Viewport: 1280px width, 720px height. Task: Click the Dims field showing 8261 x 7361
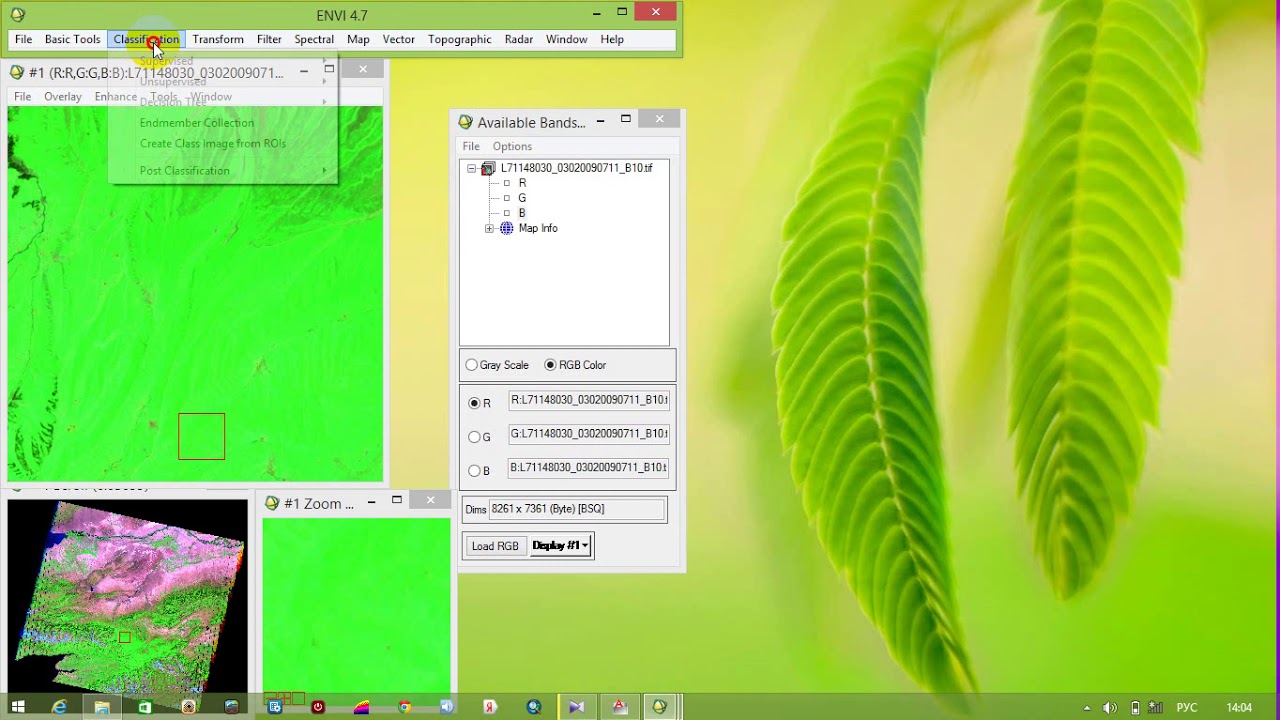click(577, 509)
